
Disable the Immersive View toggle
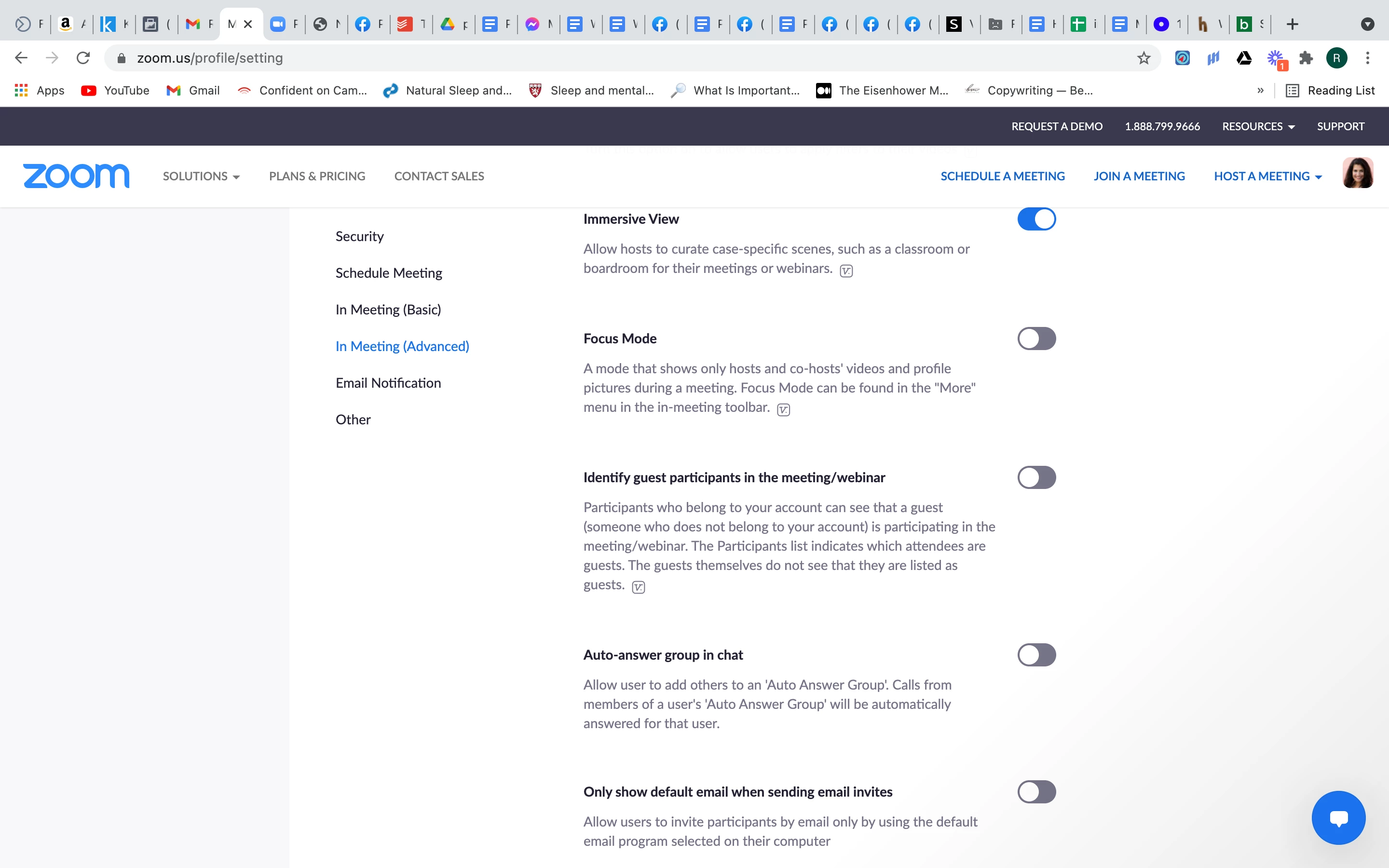1036,219
